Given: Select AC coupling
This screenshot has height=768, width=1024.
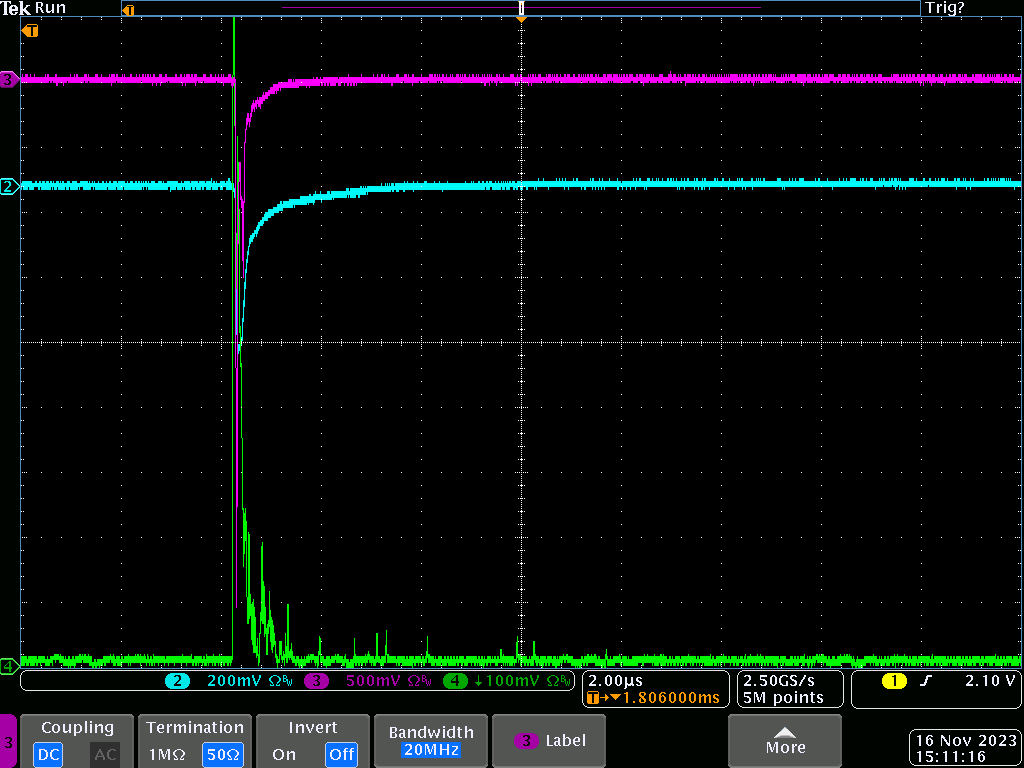Looking at the screenshot, I should 105,754.
